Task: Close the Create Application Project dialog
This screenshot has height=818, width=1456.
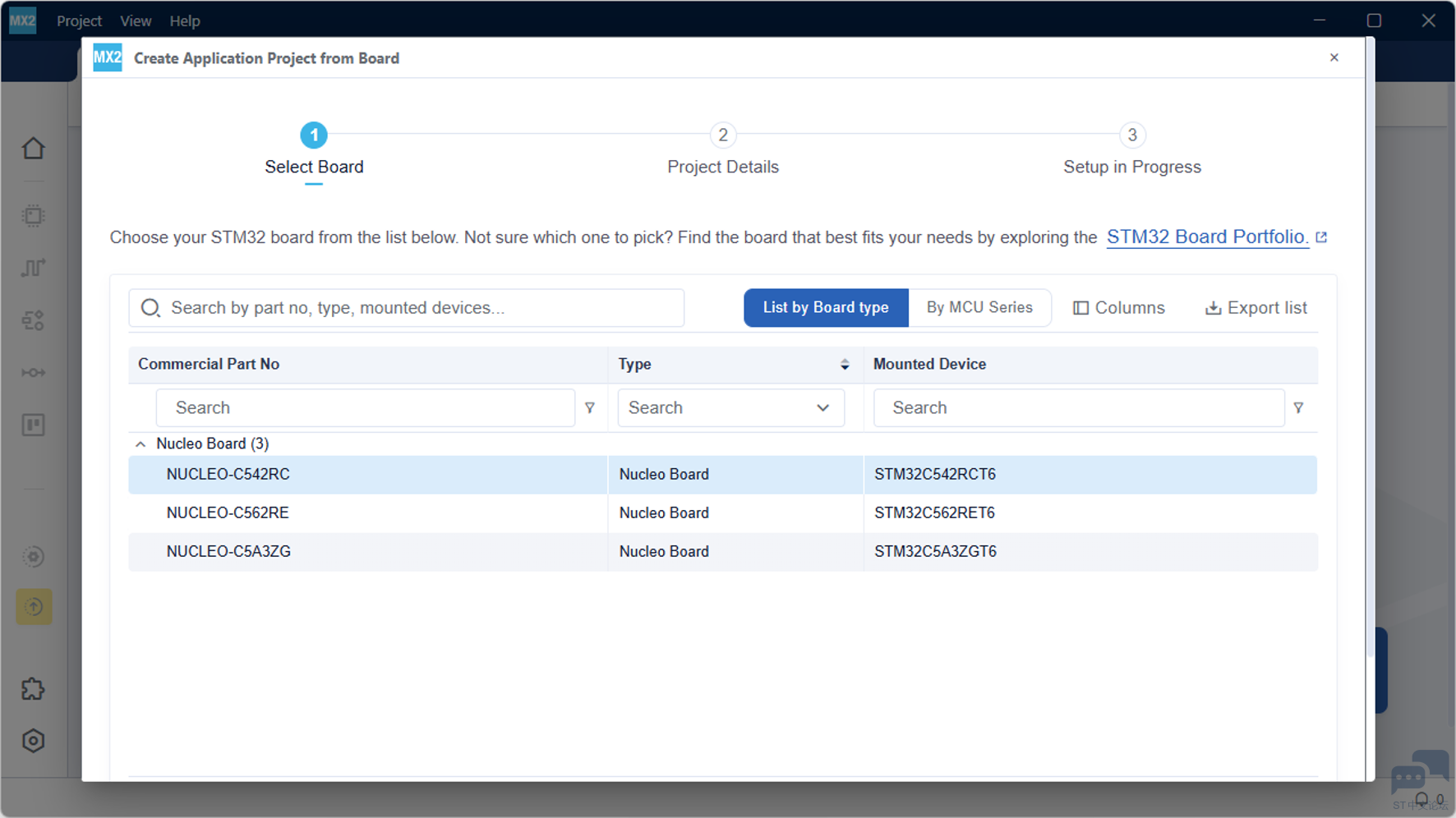Action: tap(1334, 57)
